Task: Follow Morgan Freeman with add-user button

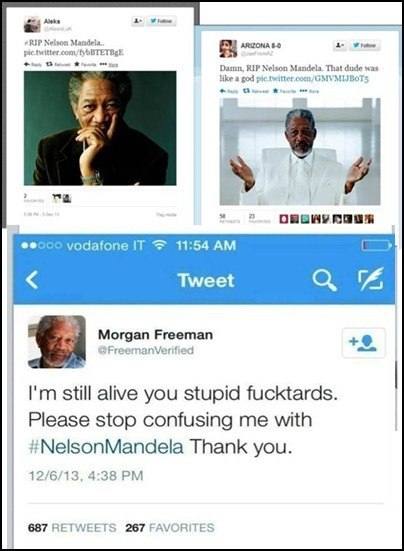Action: click(x=363, y=343)
